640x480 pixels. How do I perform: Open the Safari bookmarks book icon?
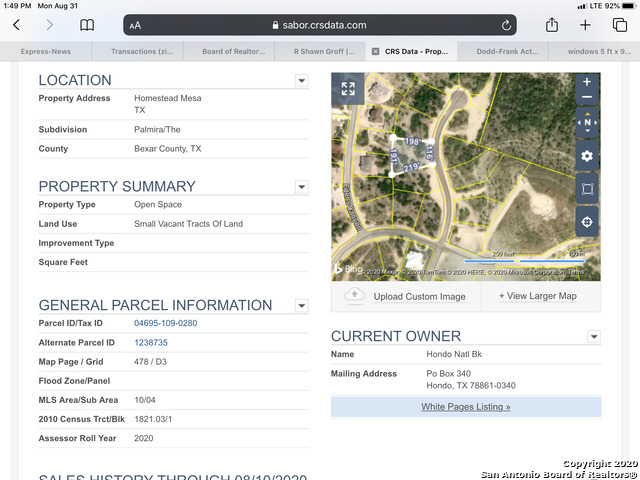(x=87, y=25)
